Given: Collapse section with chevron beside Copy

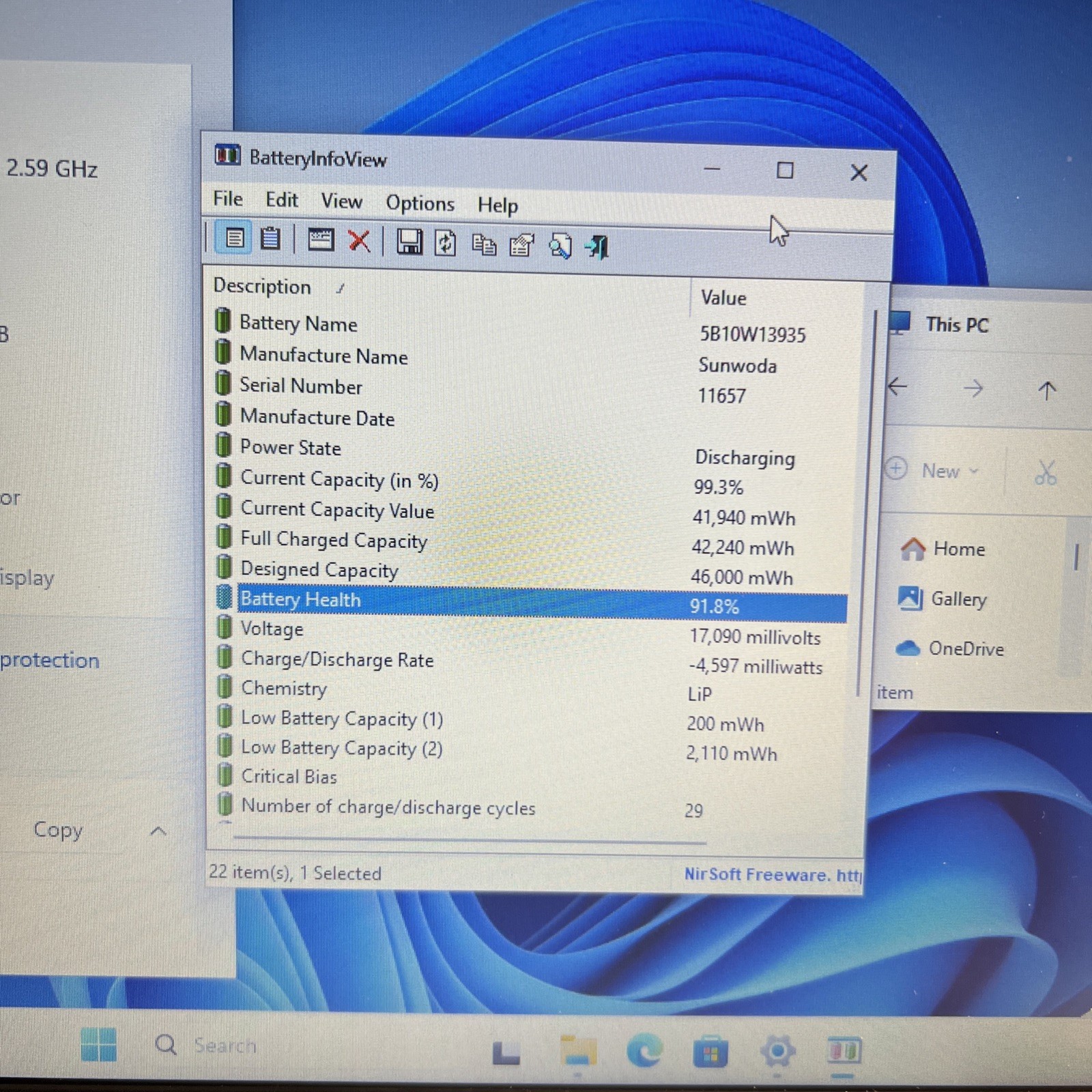Looking at the screenshot, I should 158,831.
